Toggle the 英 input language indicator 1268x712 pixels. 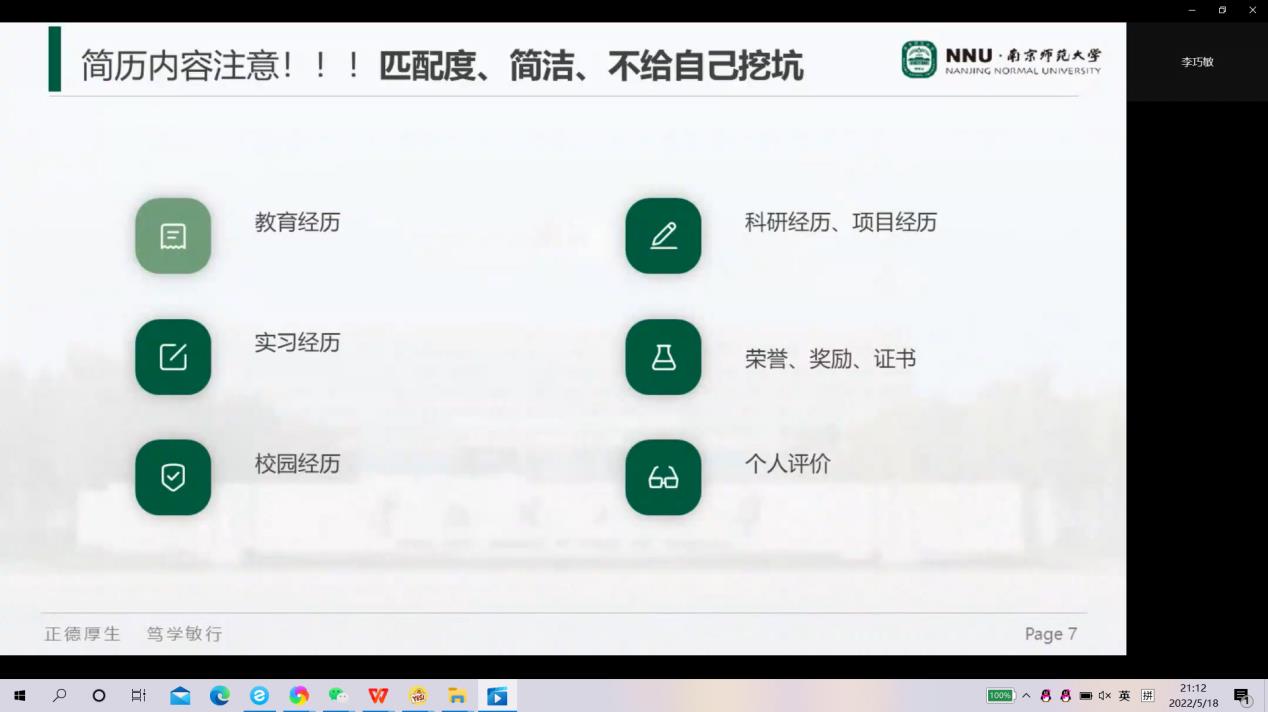point(1124,696)
